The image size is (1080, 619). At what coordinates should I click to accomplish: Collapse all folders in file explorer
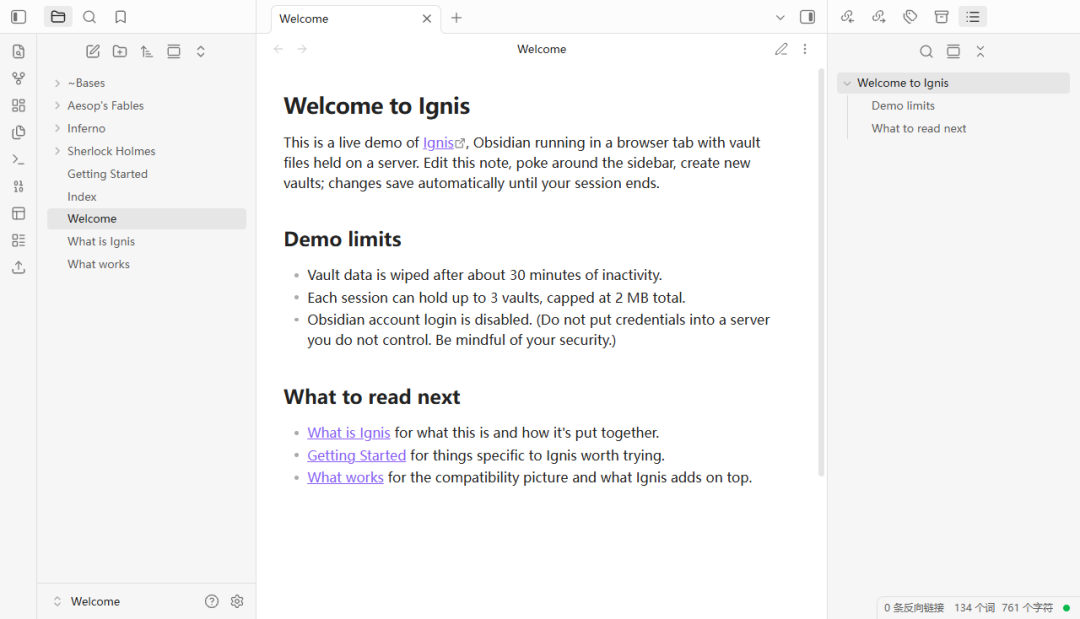coord(200,52)
